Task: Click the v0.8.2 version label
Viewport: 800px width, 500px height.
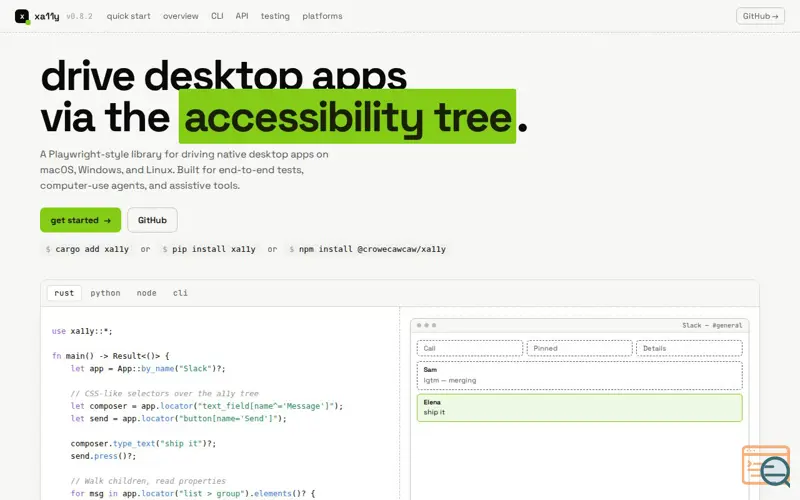Action: [x=80, y=16]
